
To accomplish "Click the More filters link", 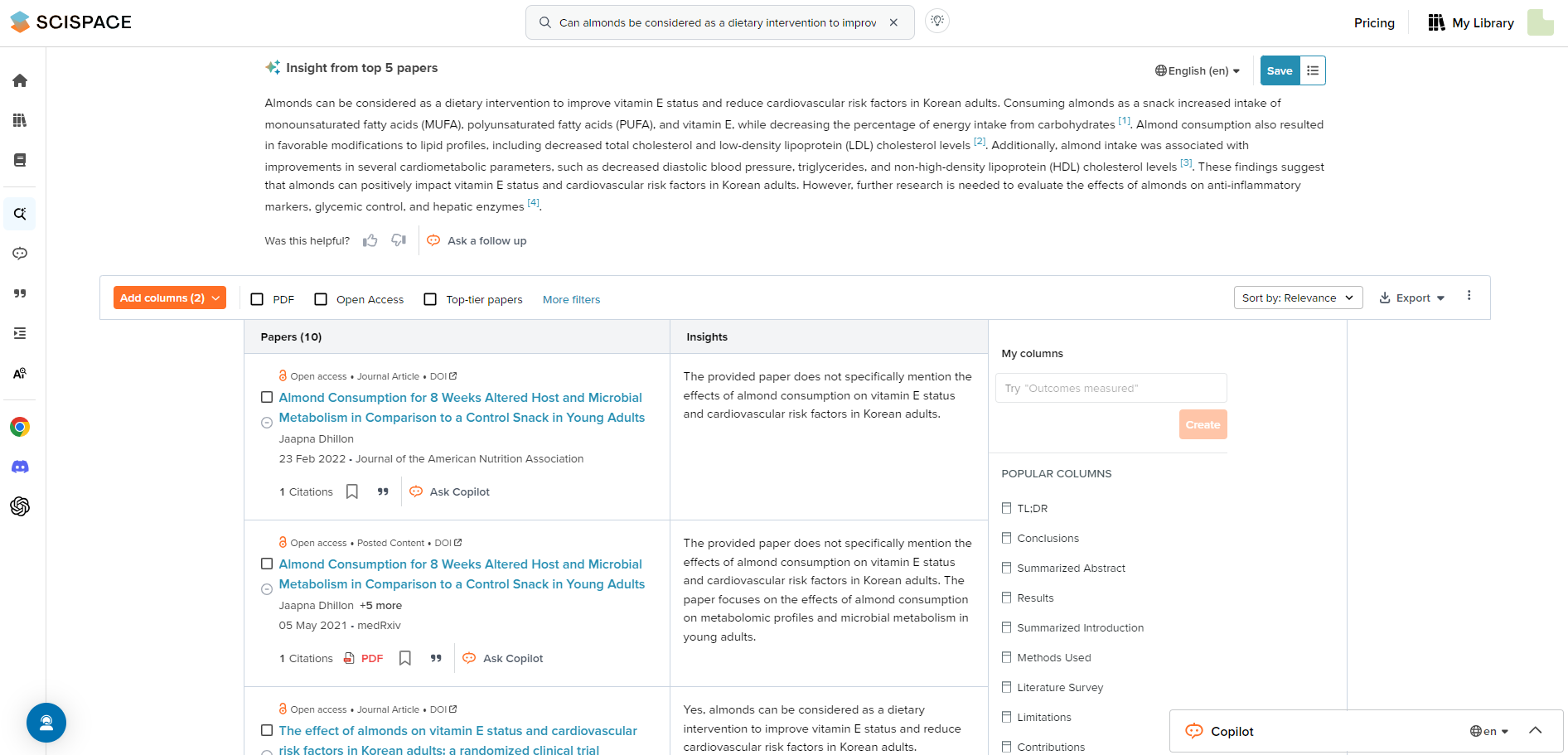I will click(x=571, y=299).
